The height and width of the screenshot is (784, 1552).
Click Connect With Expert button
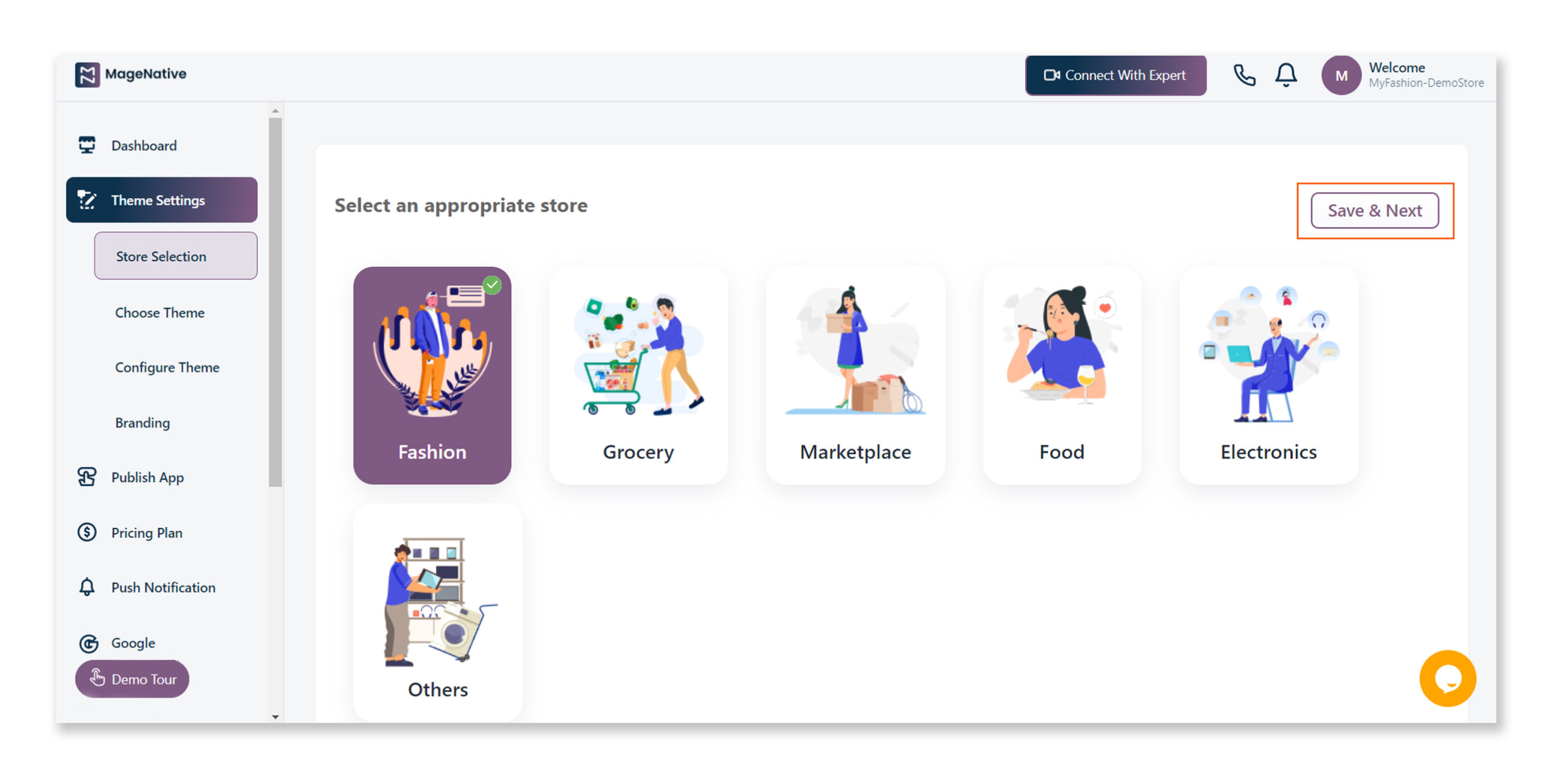coord(1115,75)
